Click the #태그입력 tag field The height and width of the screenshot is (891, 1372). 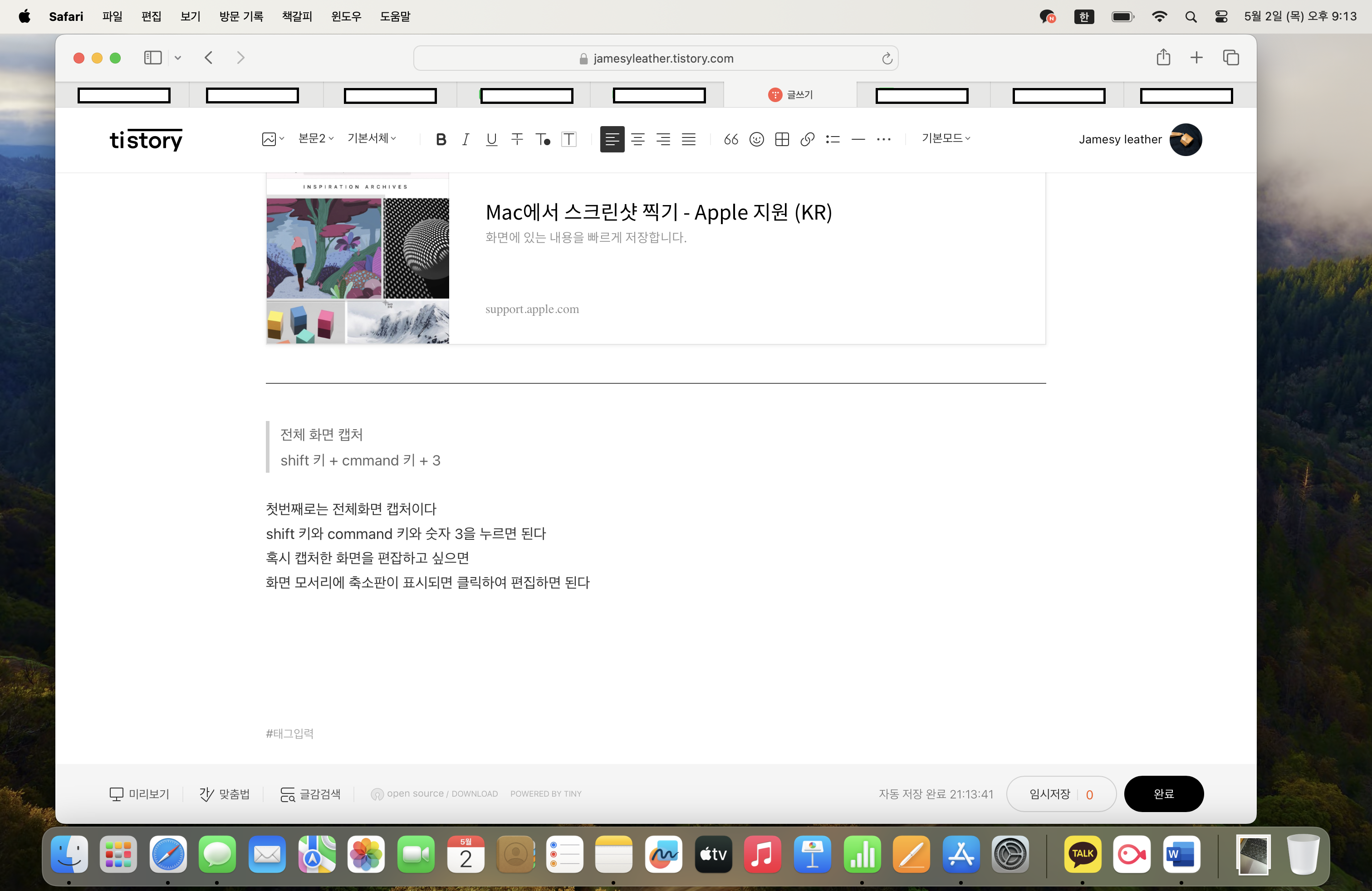(290, 733)
